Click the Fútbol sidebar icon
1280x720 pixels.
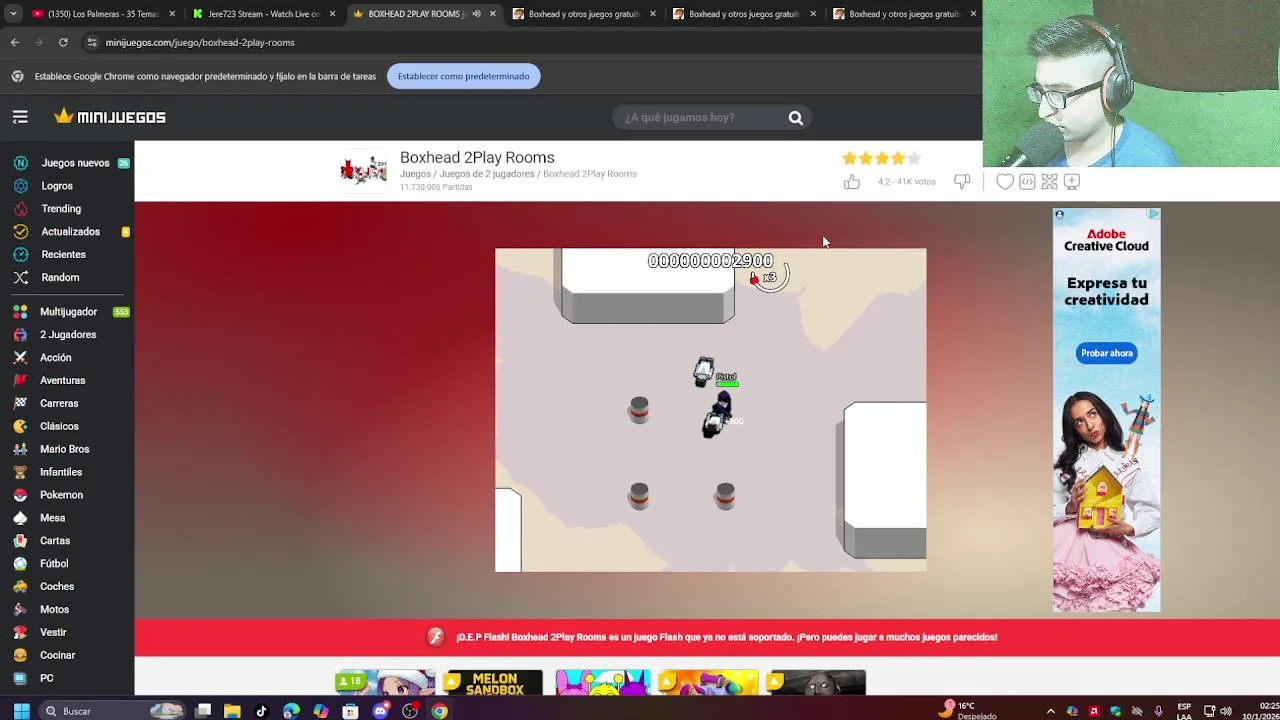(x=20, y=564)
